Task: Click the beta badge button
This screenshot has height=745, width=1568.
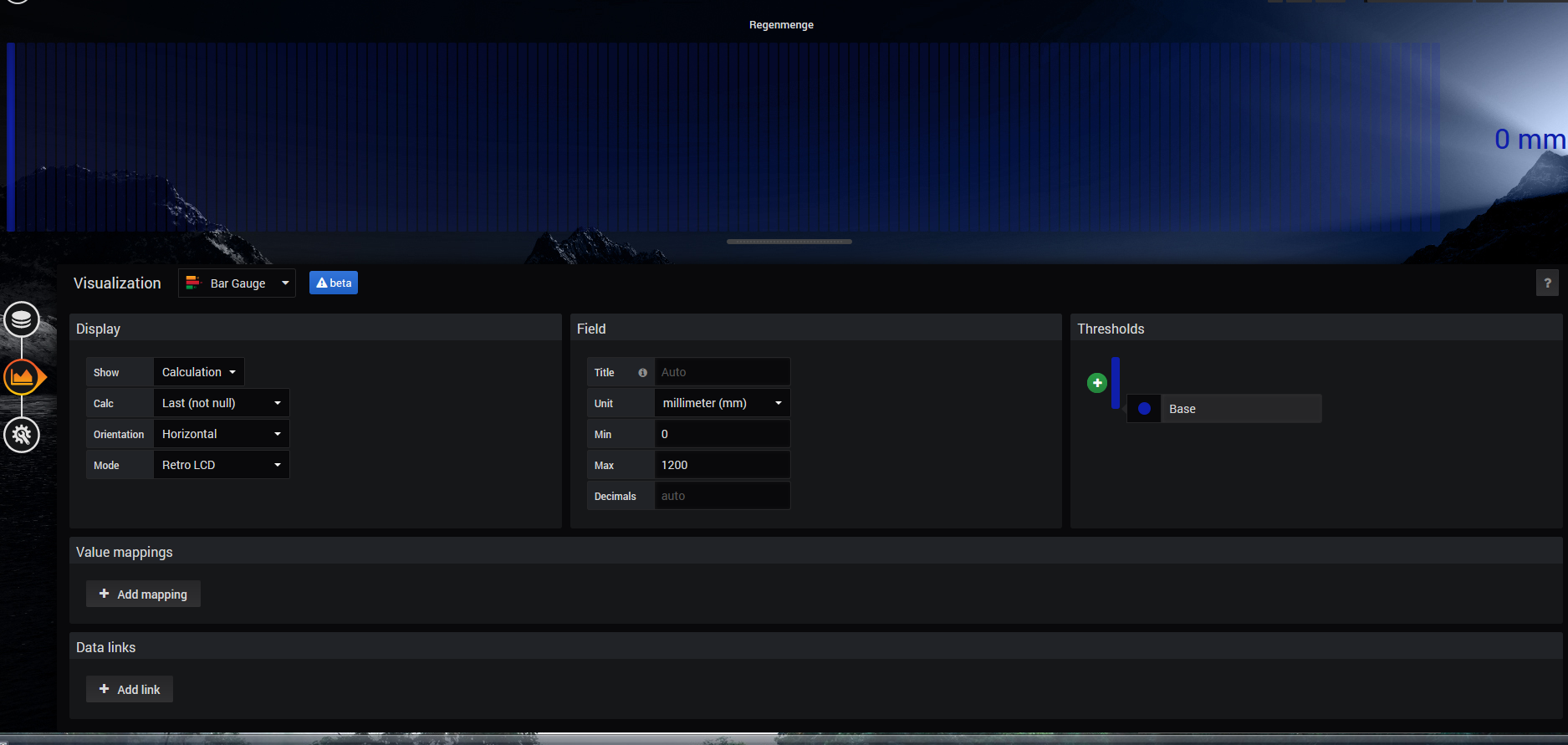Action: pos(334,283)
